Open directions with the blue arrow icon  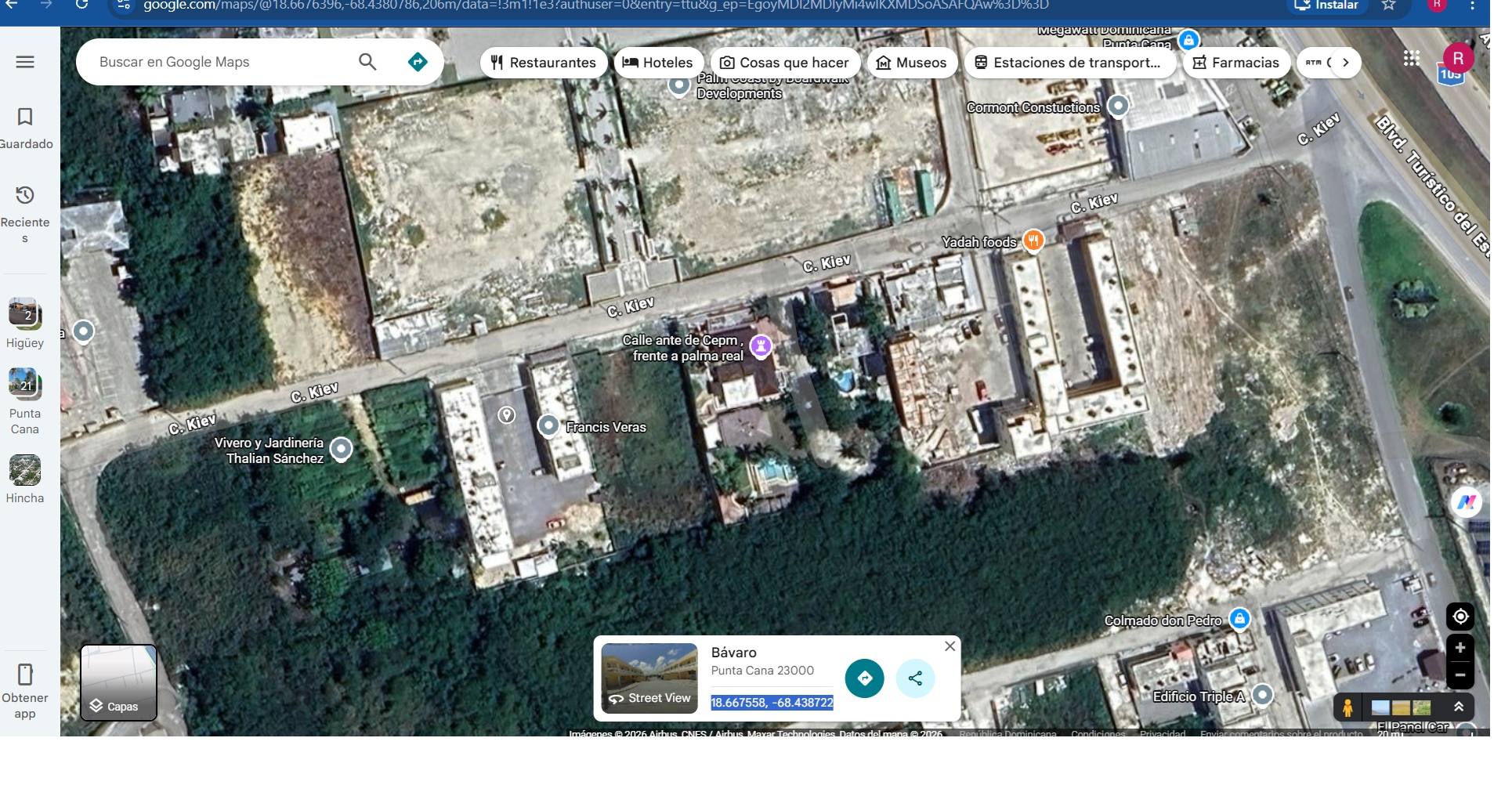point(418,62)
